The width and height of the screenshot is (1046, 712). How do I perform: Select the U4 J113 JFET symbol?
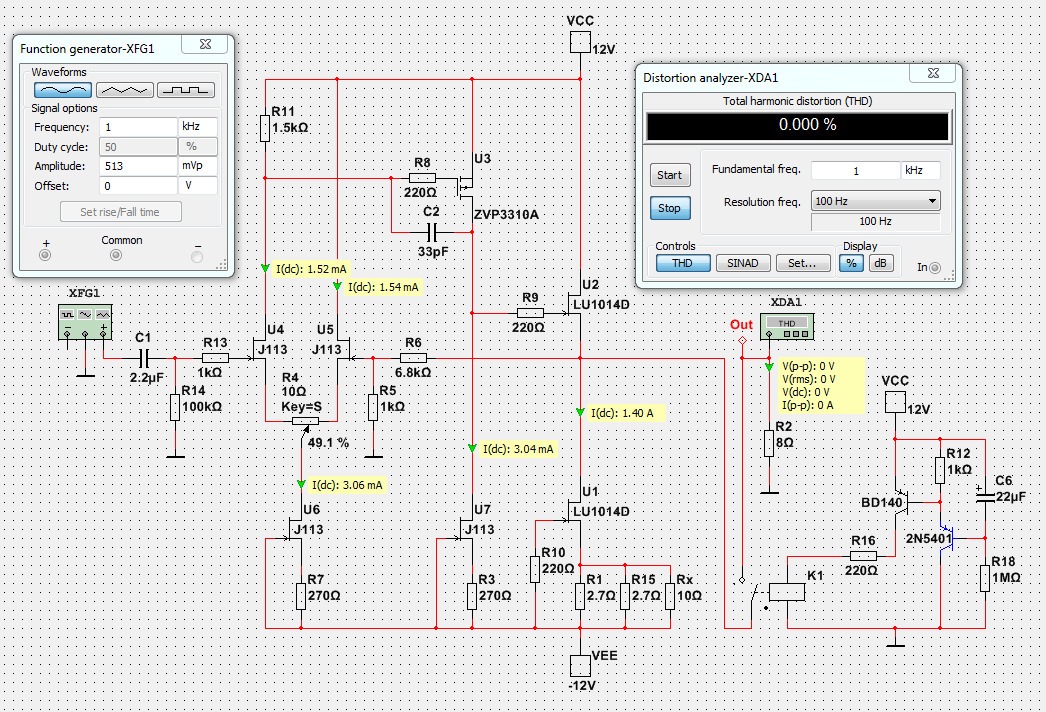[x=259, y=350]
